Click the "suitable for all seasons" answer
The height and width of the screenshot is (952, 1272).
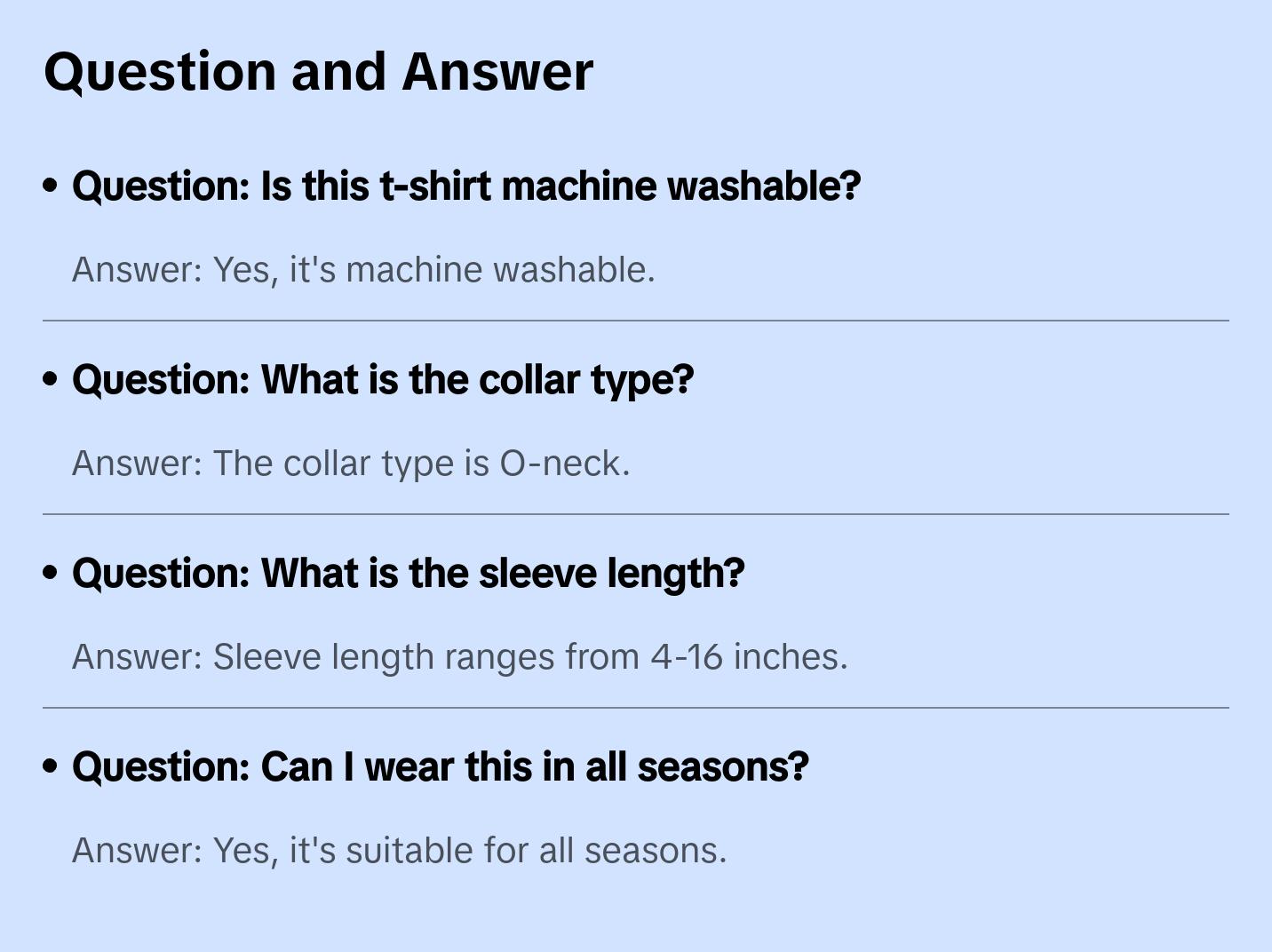(x=399, y=851)
